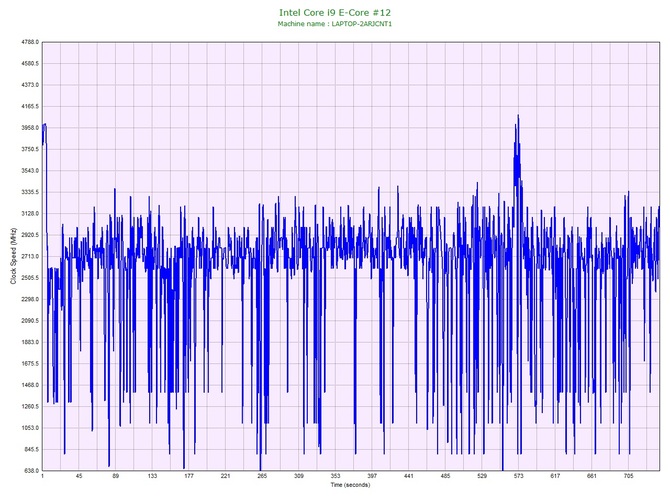Click the x-axis tick label 1

42,476
